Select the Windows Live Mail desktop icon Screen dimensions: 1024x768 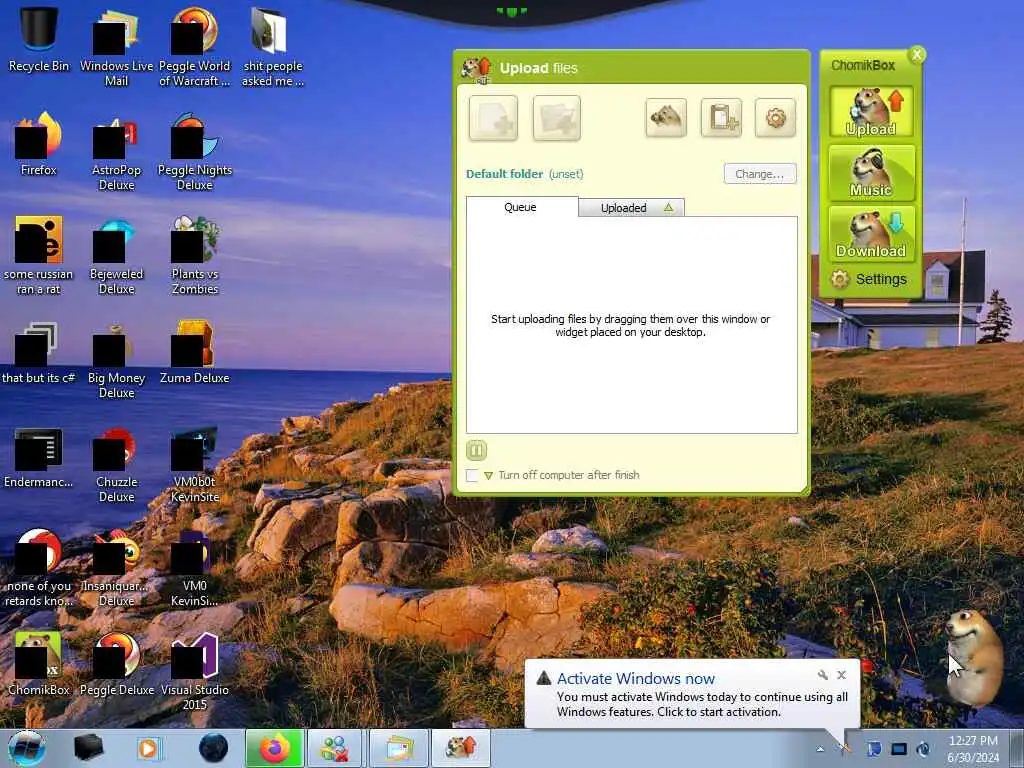point(116,47)
